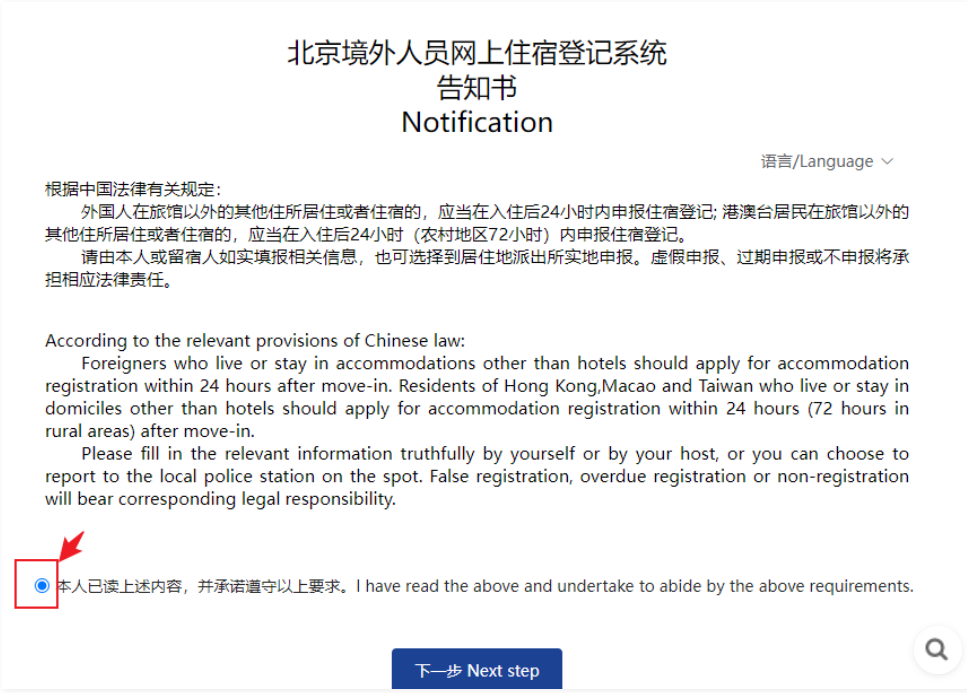The image size is (967, 693).
Task: Click the magnifier search icon
Action: point(936,649)
